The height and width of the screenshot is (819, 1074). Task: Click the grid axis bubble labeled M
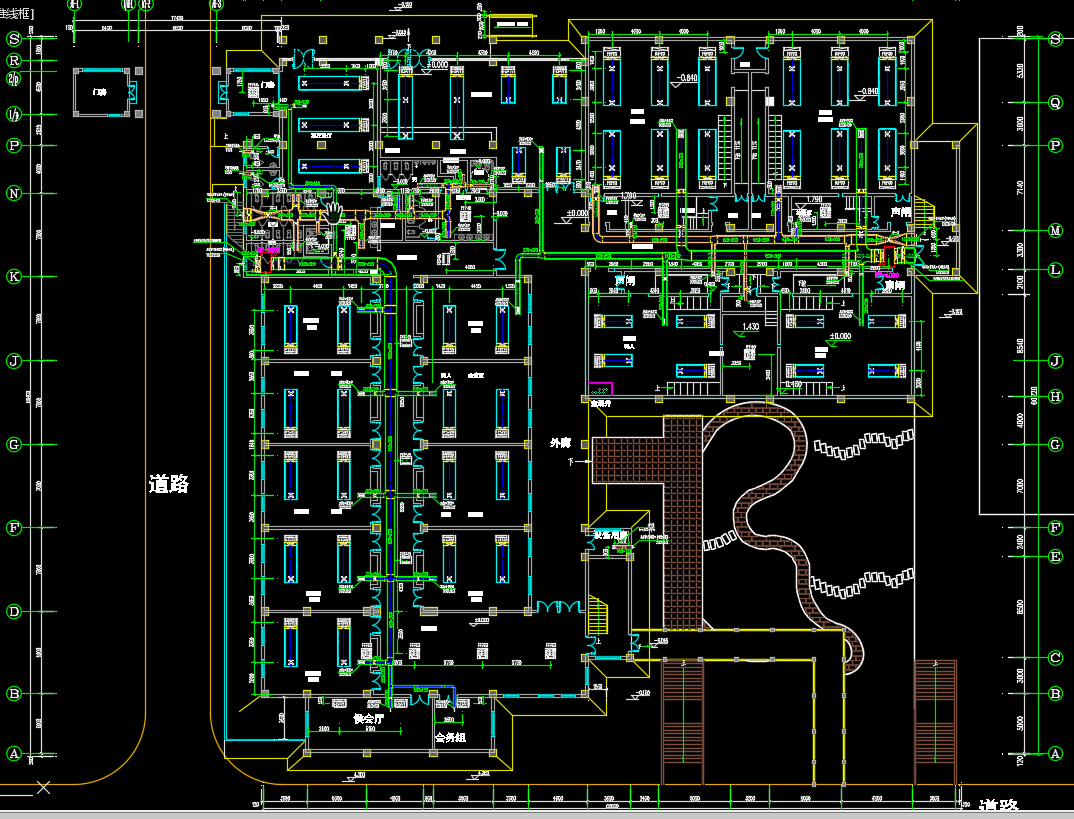click(1055, 231)
